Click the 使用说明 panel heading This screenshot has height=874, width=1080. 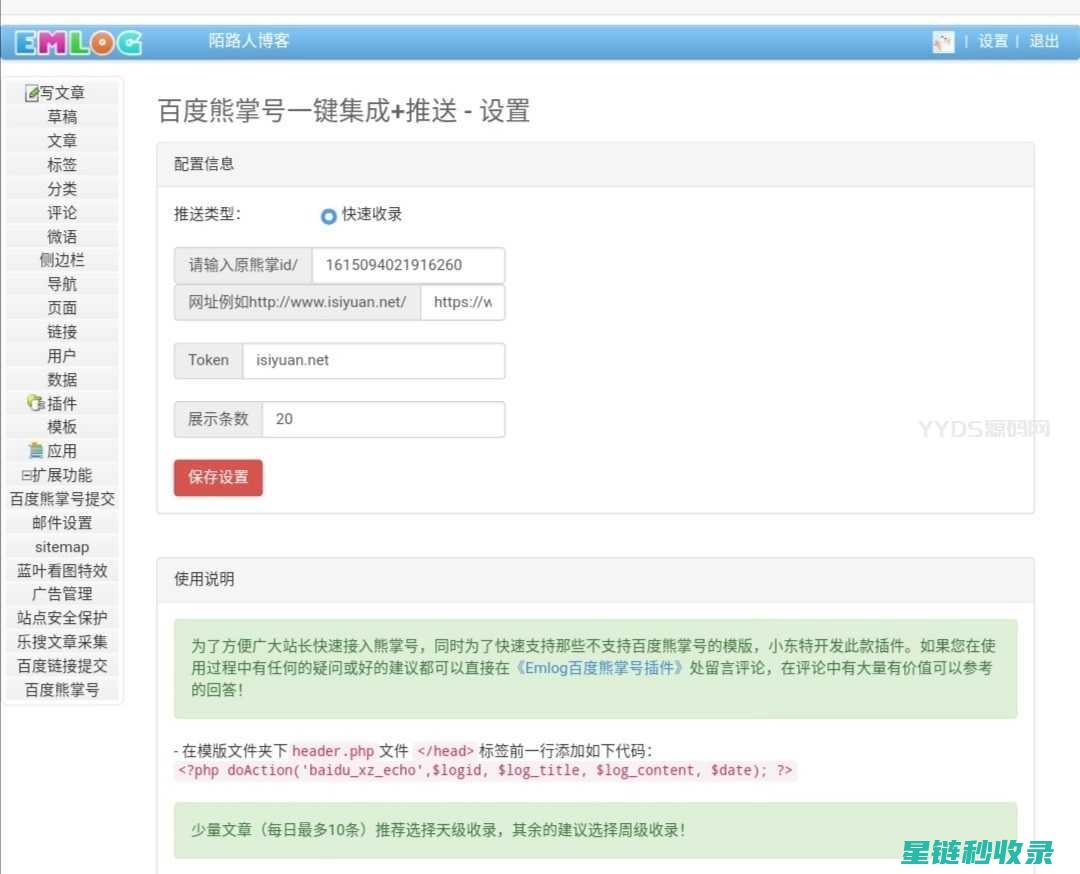[204, 579]
